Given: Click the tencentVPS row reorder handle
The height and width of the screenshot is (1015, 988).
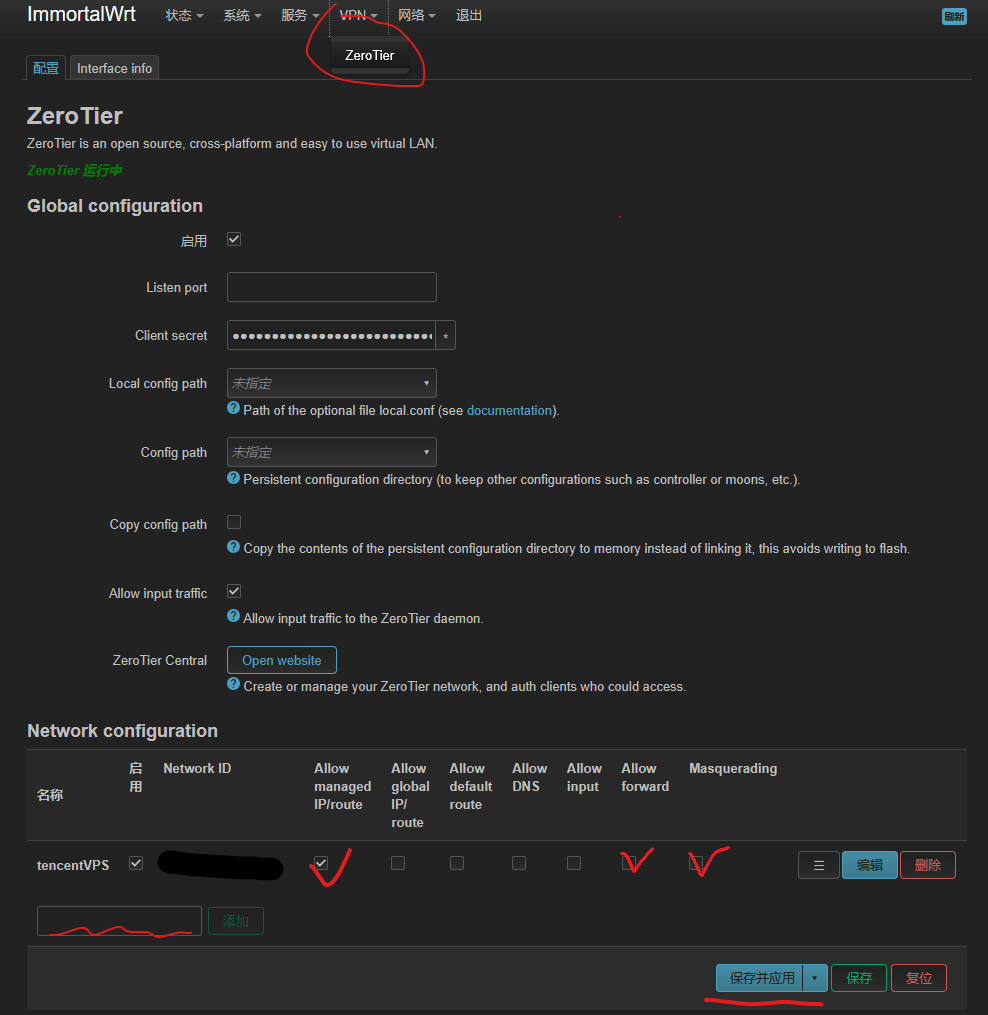Looking at the screenshot, I should click(x=818, y=865).
